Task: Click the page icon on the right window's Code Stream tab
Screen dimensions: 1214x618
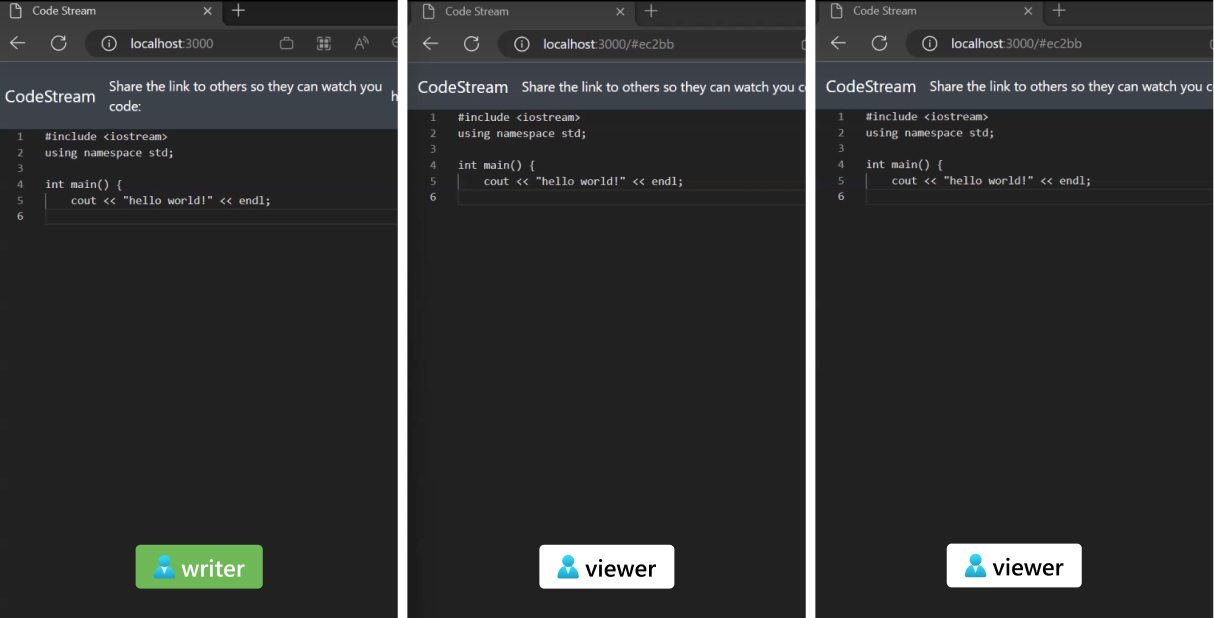Action: click(836, 11)
